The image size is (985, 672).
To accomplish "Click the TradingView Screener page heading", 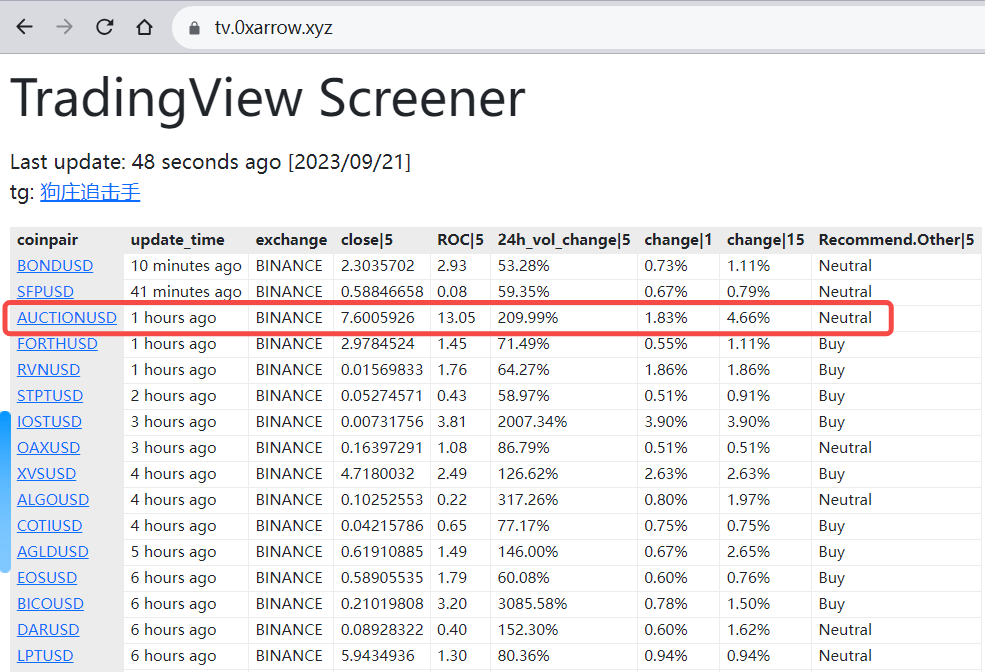I will [x=268, y=98].
